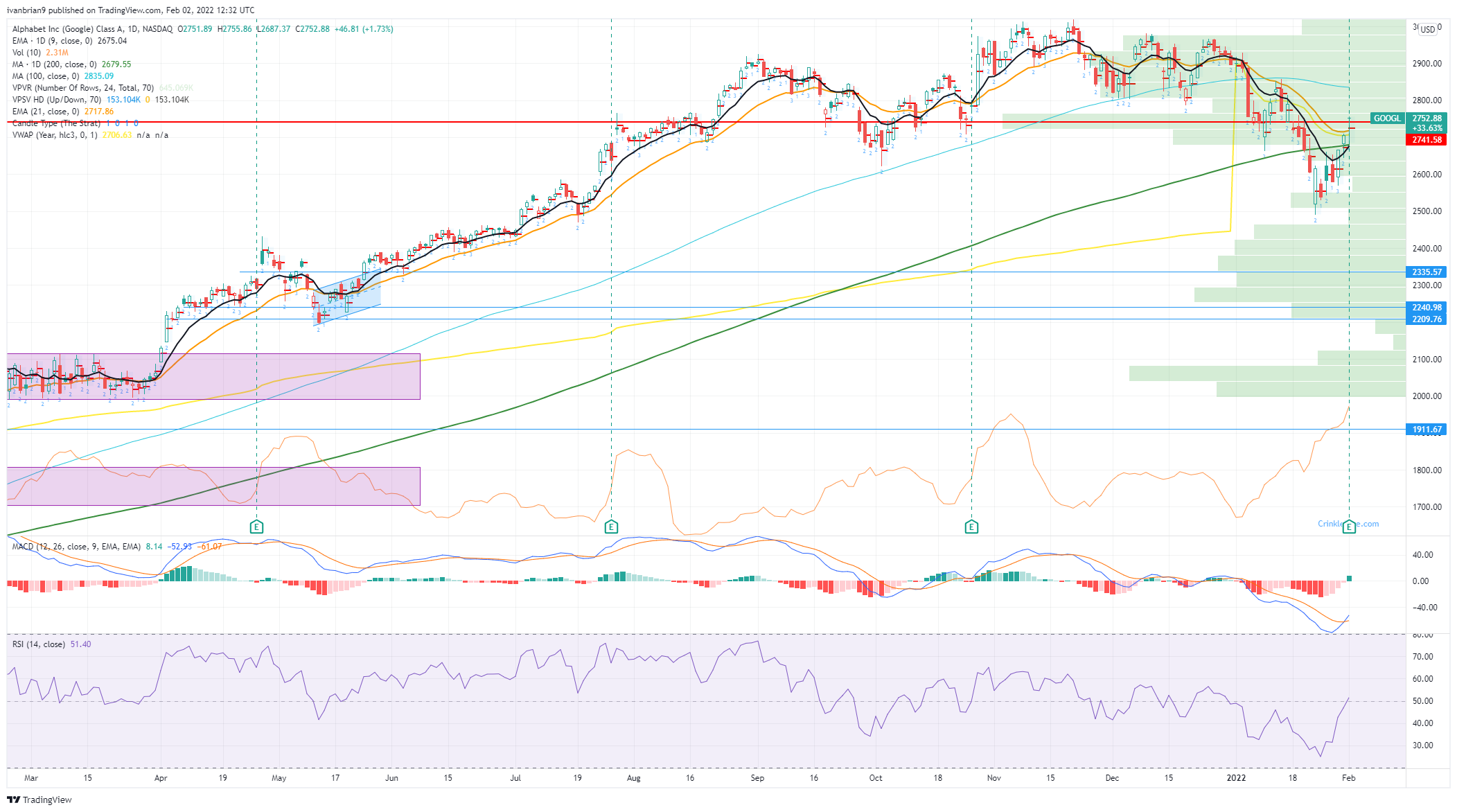The image size is (1457, 812).
Task: Click the 1911.67 horizontal line label
Action: [x=1427, y=430]
